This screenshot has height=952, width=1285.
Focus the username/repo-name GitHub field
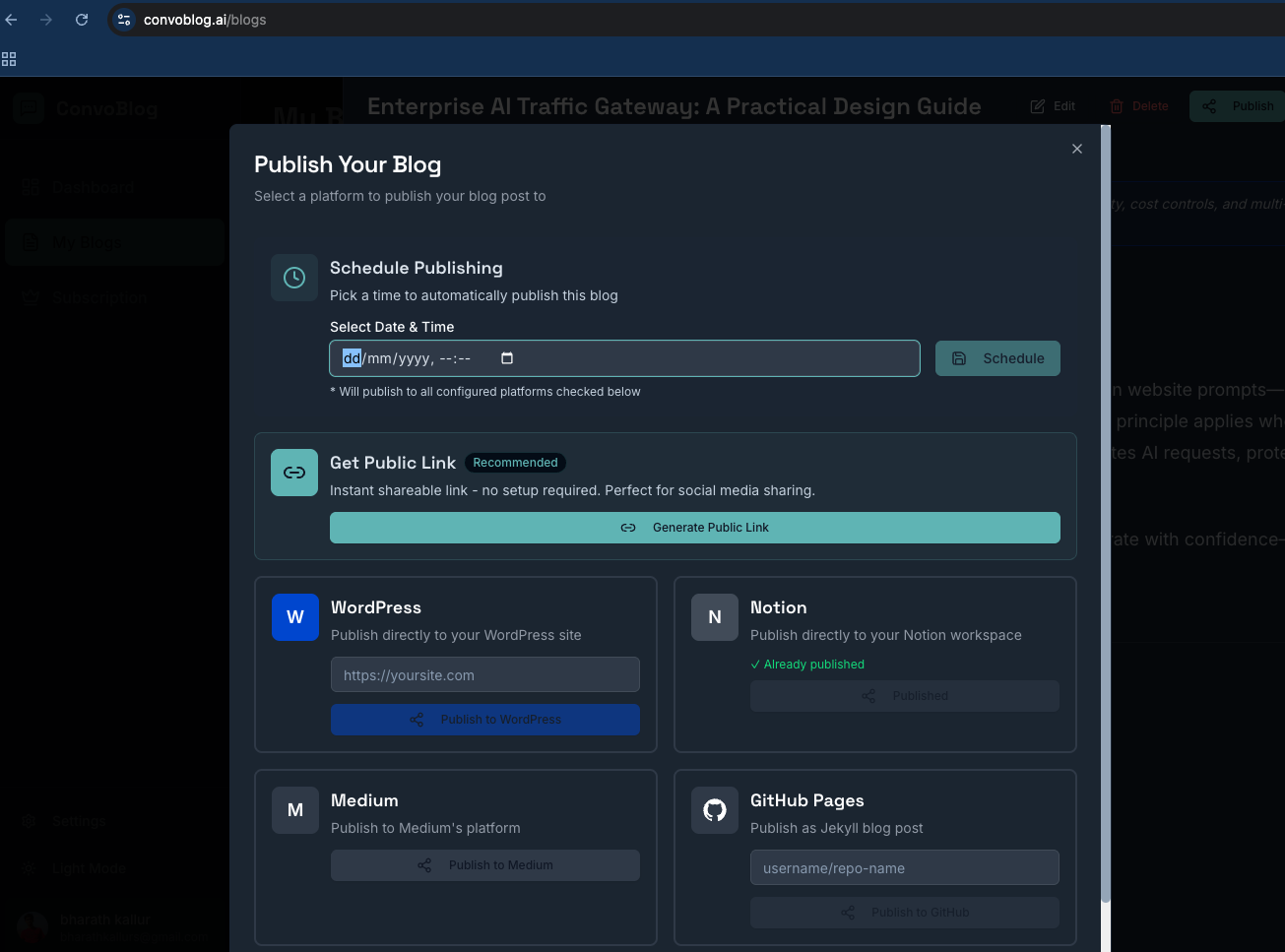pyautogui.click(x=905, y=868)
